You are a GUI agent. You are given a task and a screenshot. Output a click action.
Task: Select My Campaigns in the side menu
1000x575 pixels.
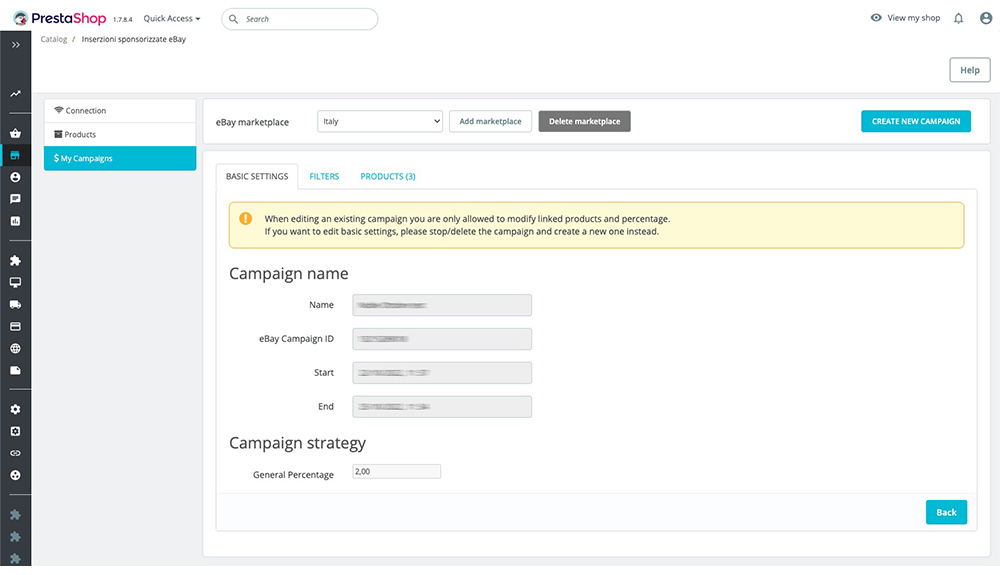pos(120,158)
